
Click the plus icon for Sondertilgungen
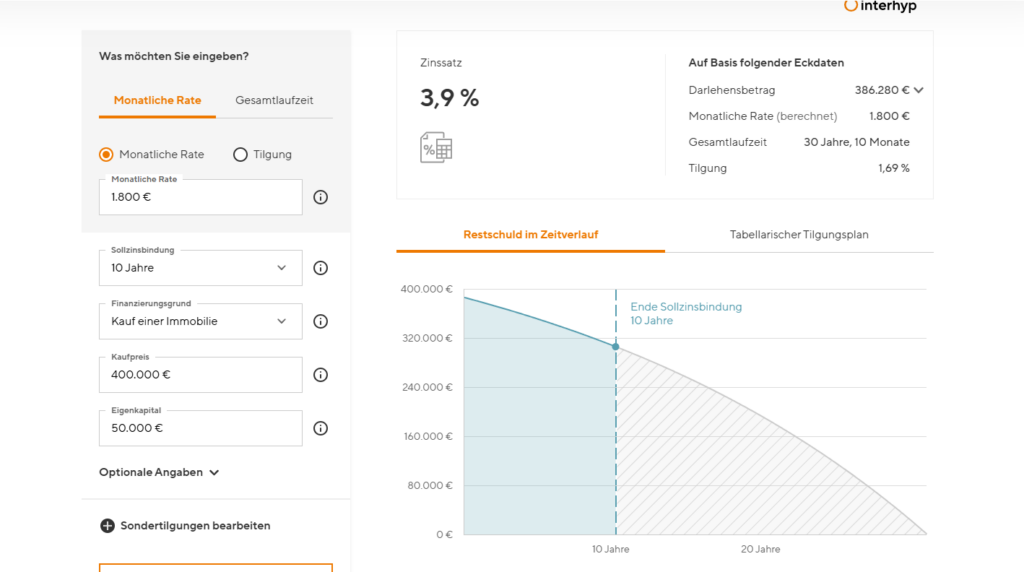click(108, 526)
